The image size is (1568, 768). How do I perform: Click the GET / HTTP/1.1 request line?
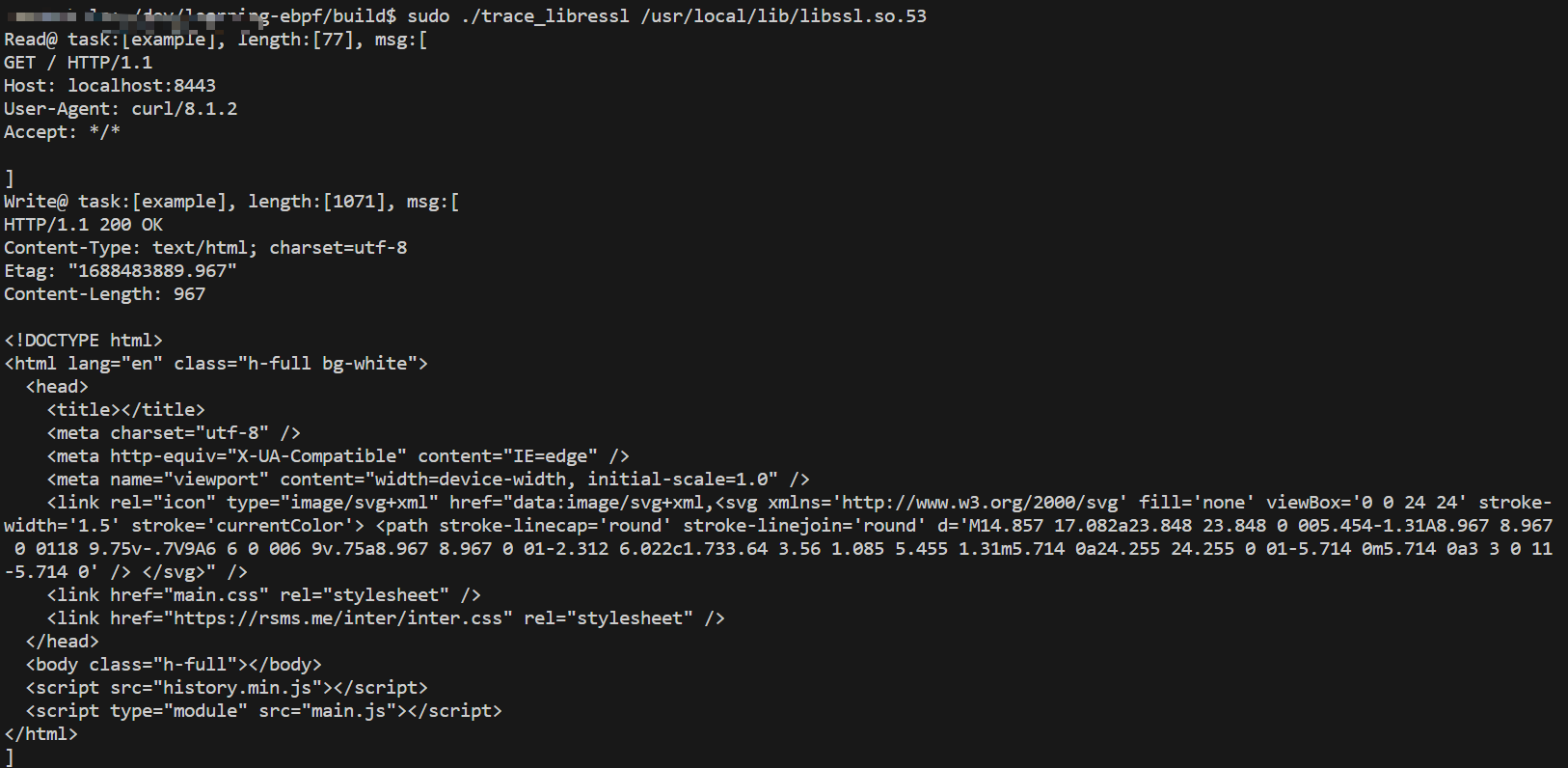coord(78,63)
